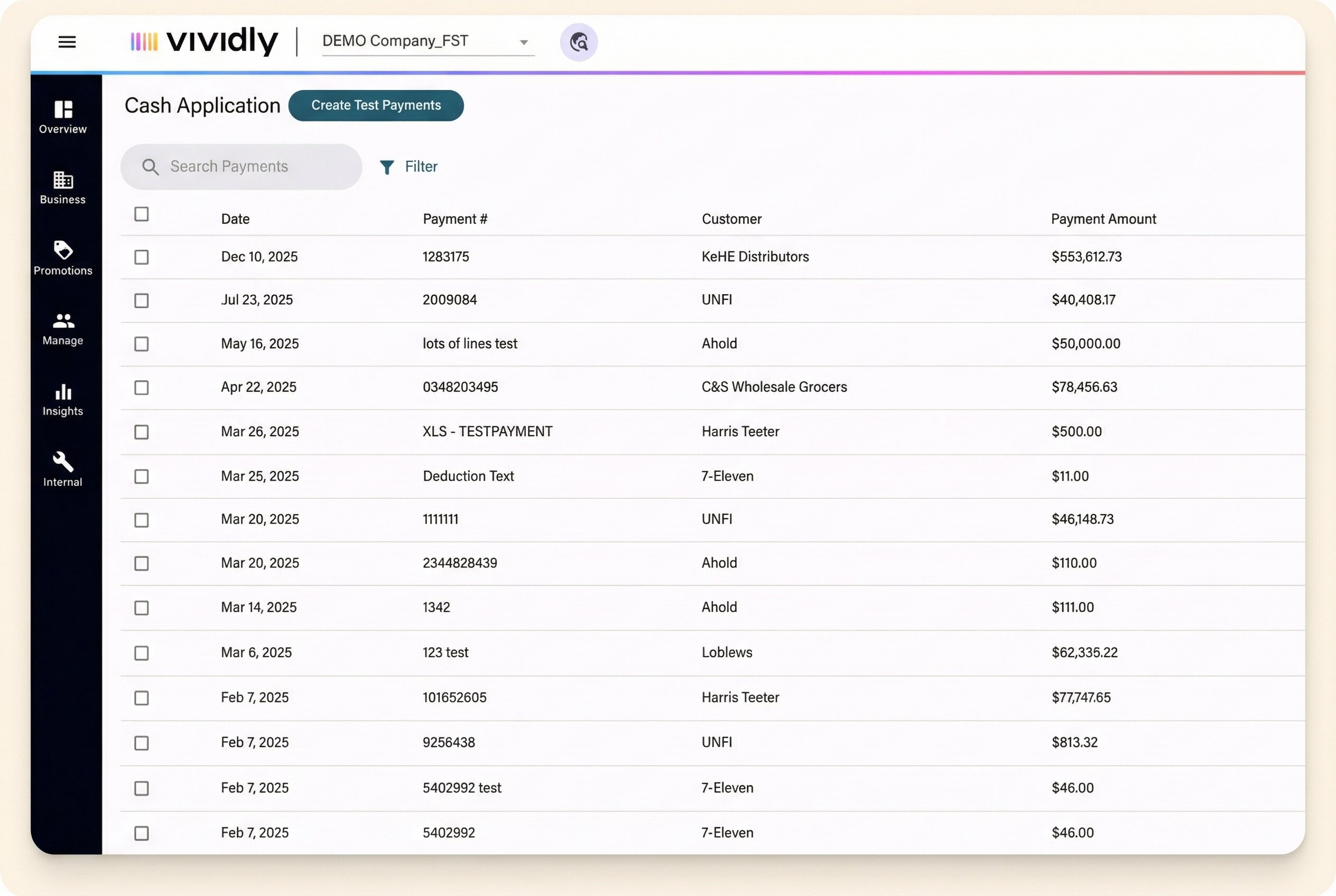Toggle the select-all header checkbox
This screenshot has width=1336, height=896.
pyautogui.click(x=141, y=214)
